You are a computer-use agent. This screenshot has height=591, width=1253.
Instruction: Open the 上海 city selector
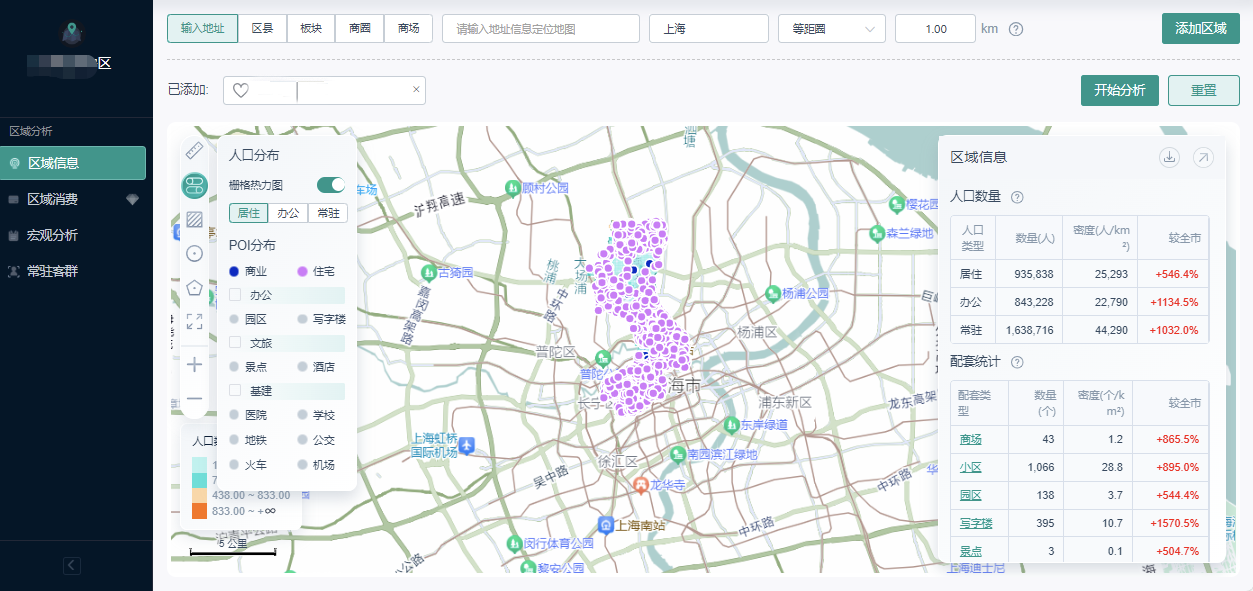[708, 29]
